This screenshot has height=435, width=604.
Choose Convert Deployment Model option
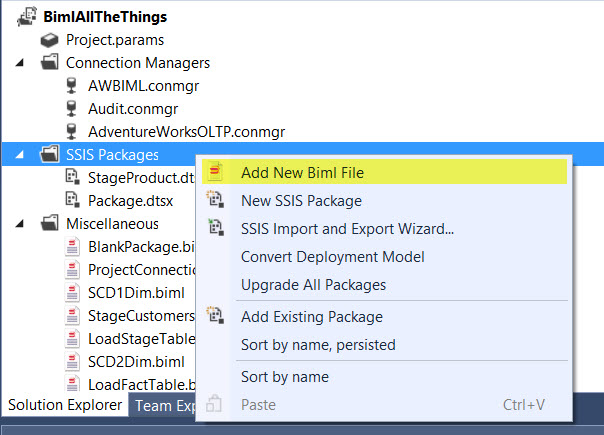click(333, 257)
